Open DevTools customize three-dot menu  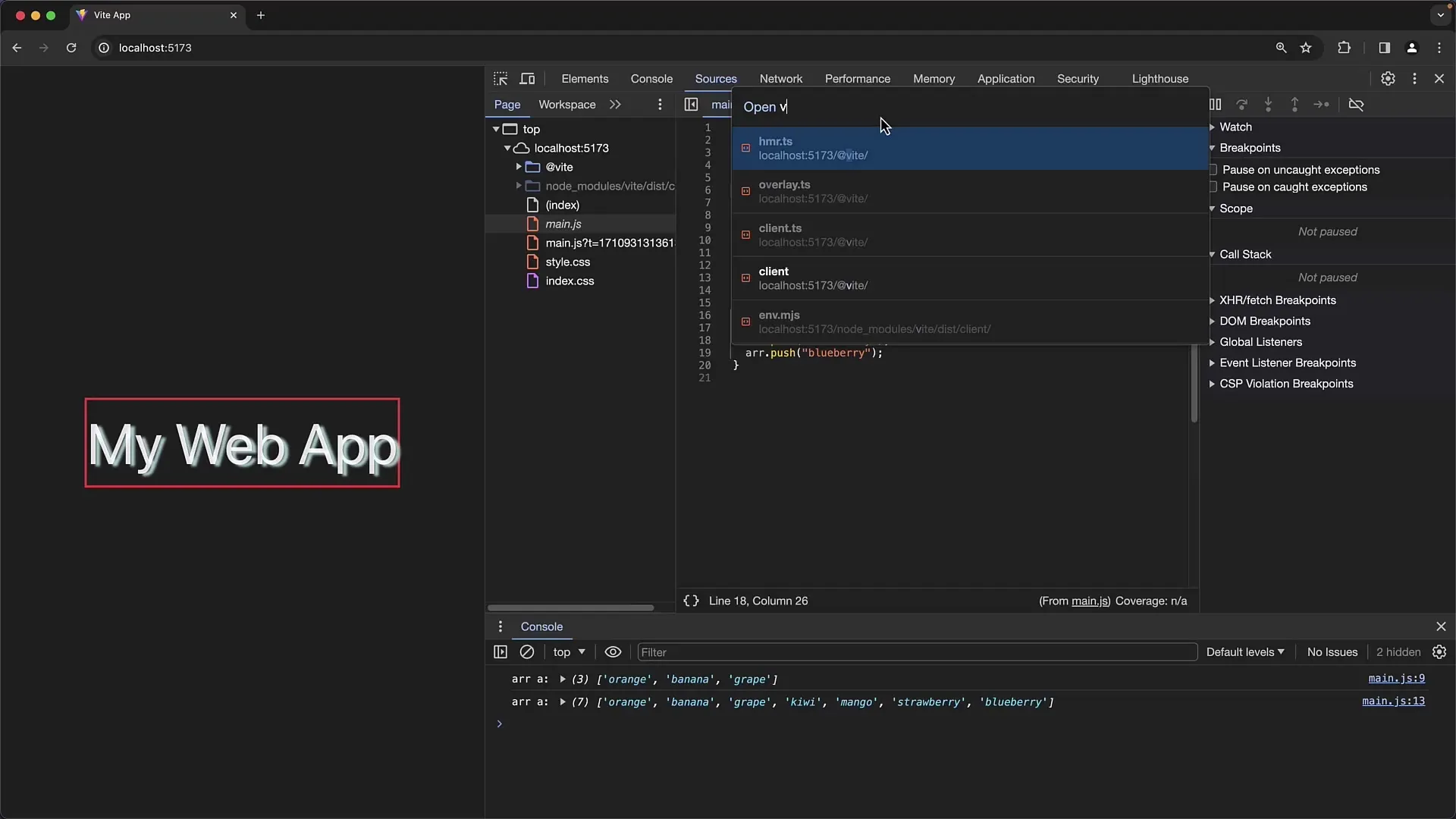point(1414,79)
